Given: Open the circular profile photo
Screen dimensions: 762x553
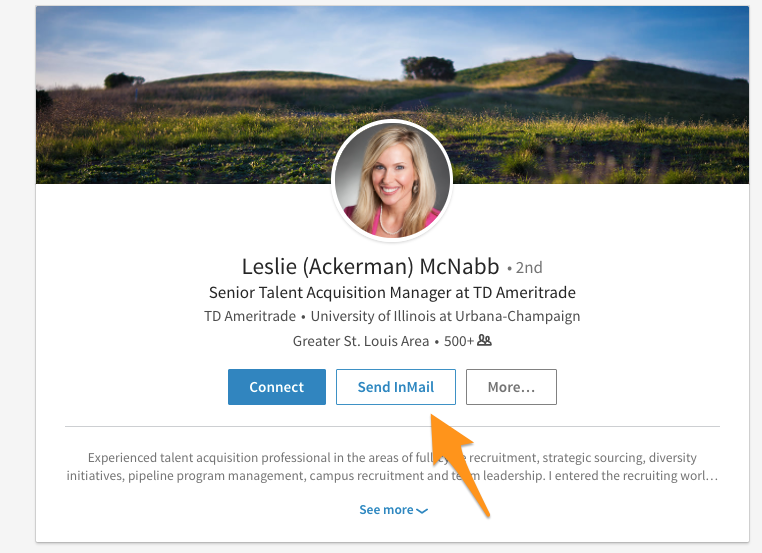Looking at the screenshot, I should point(392,180).
